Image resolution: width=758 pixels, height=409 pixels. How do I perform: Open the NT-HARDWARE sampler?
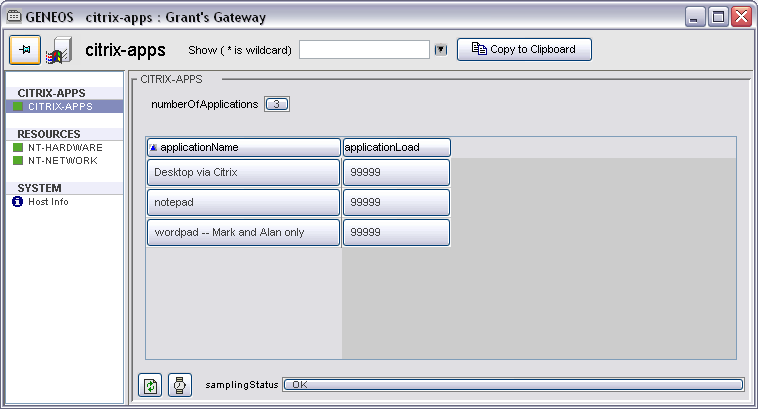tap(65, 147)
